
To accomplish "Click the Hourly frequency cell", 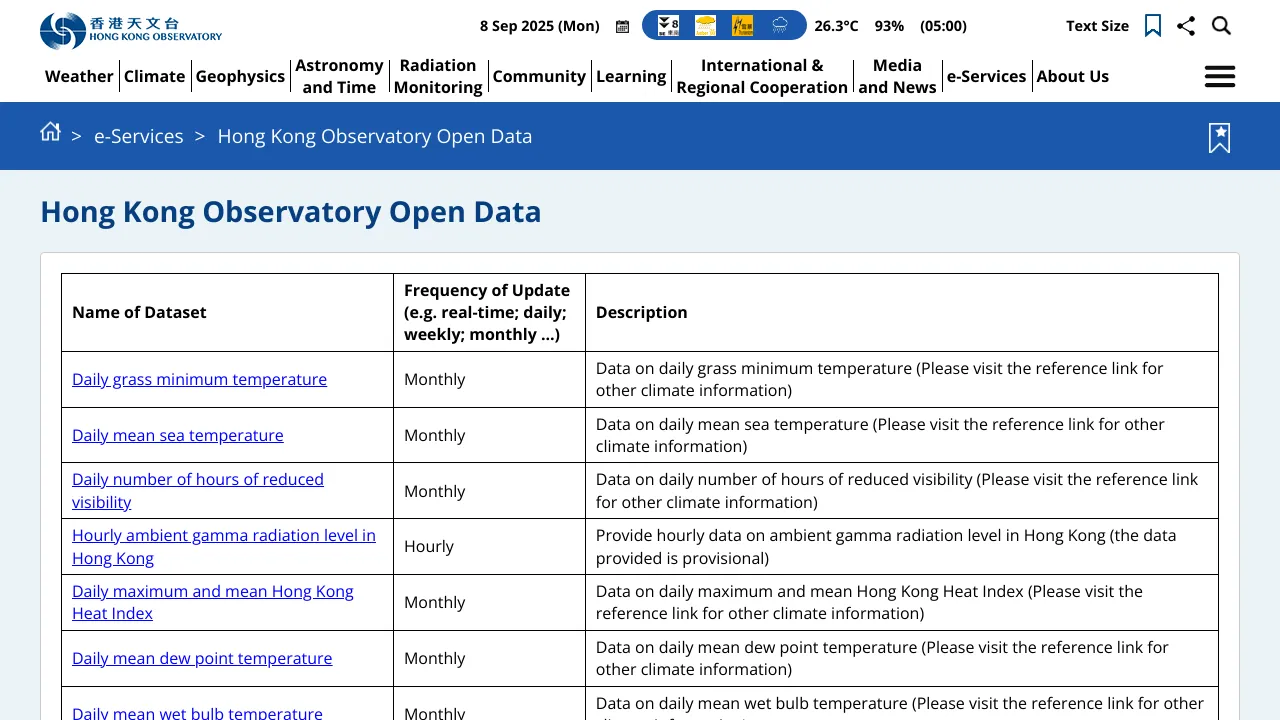I will pos(489,547).
